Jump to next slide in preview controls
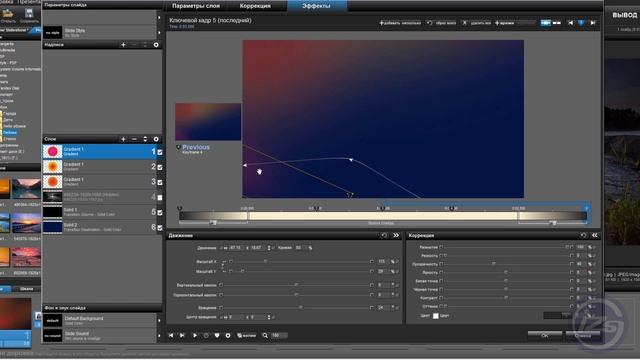The height and width of the screenshot is (360, 640). pos(182,335)
